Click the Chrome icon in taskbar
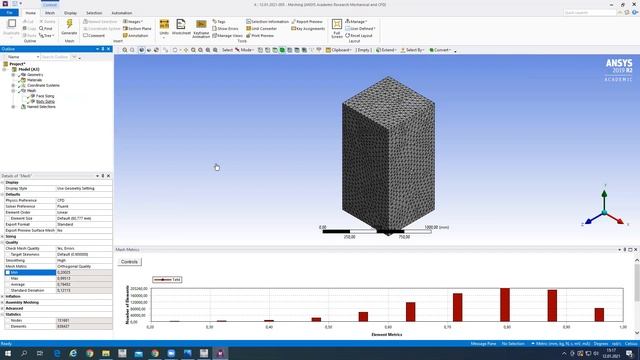Screen dimensions: 640x360 [x=89, y=353]
